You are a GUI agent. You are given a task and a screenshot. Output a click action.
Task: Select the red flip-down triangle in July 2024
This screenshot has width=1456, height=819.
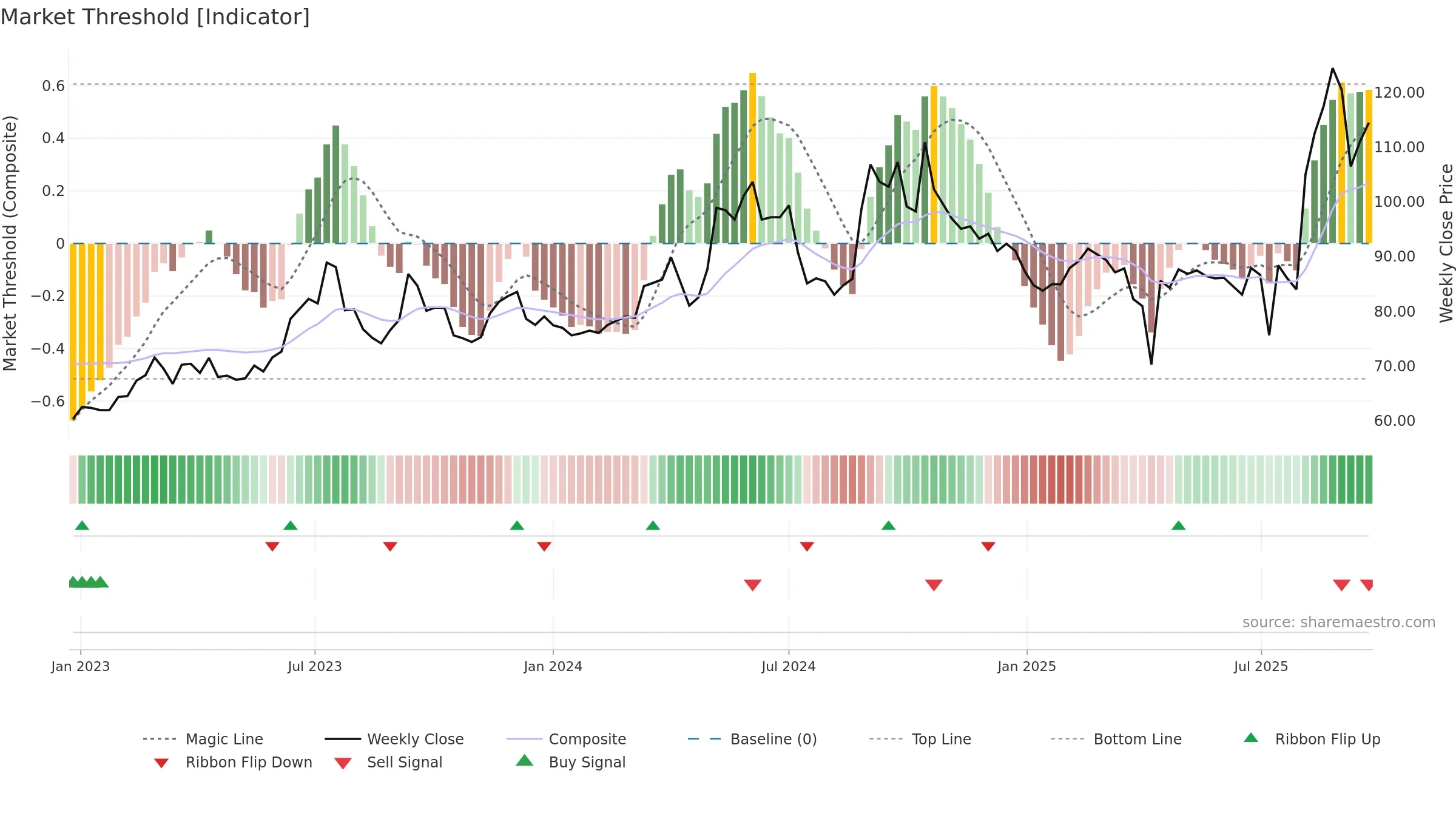807,546
